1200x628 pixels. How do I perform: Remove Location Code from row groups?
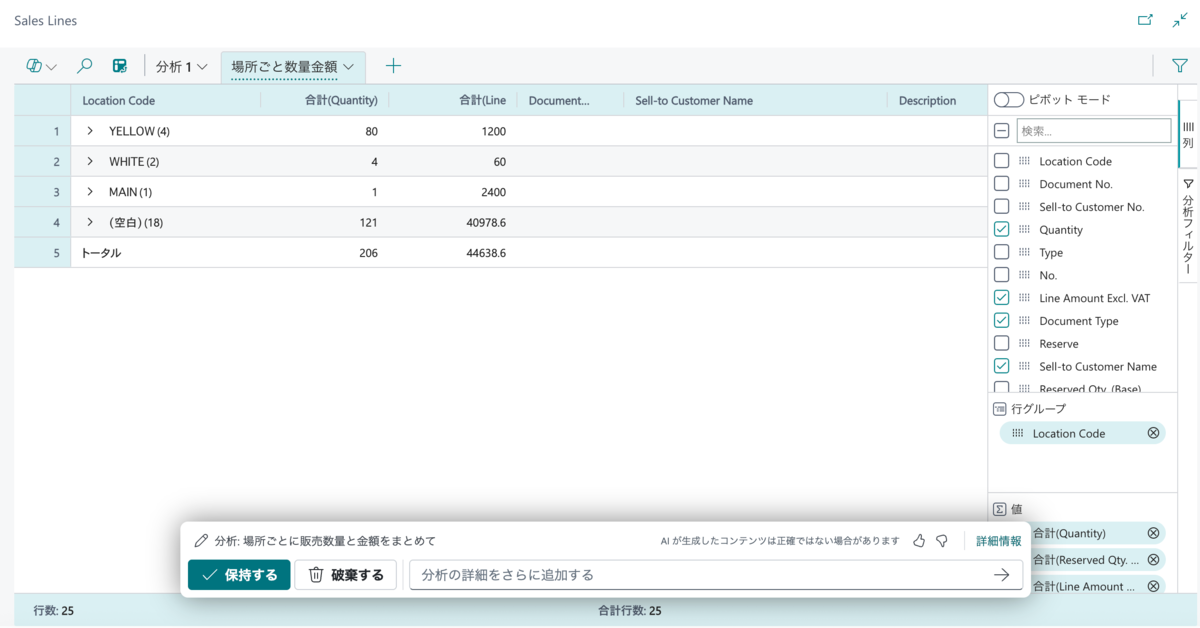(x=1153, y=433)
